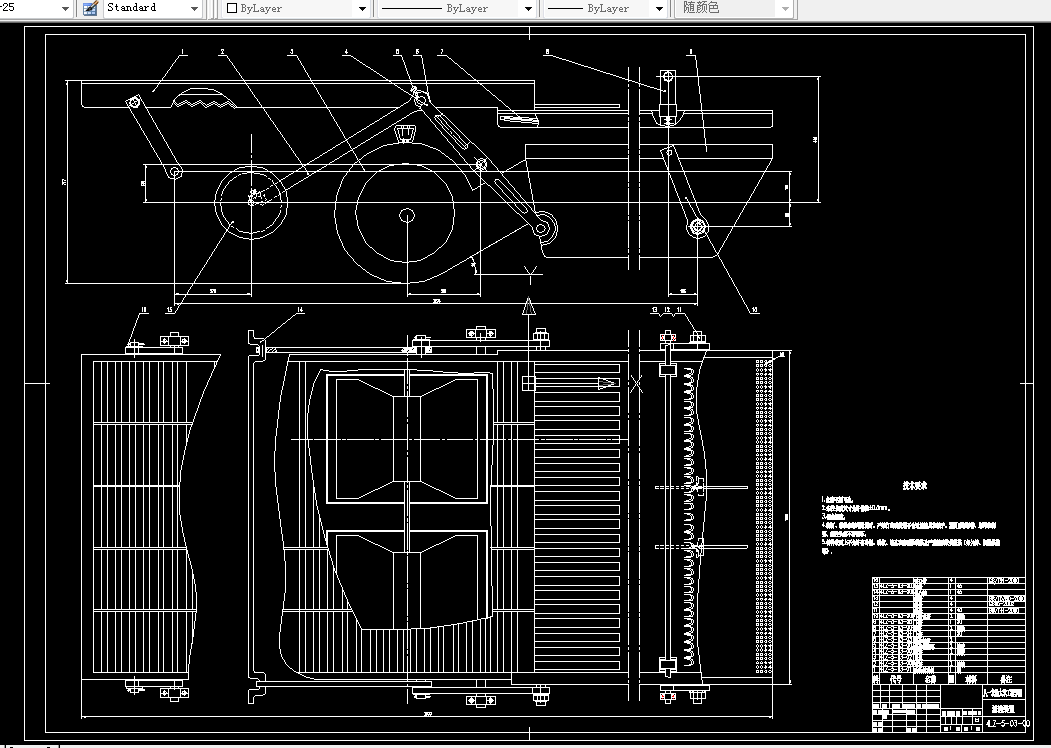Select the 名称 column header in parts list
Image resolution: width=1051 pixels, height=748 pixels.
(930, 679)
